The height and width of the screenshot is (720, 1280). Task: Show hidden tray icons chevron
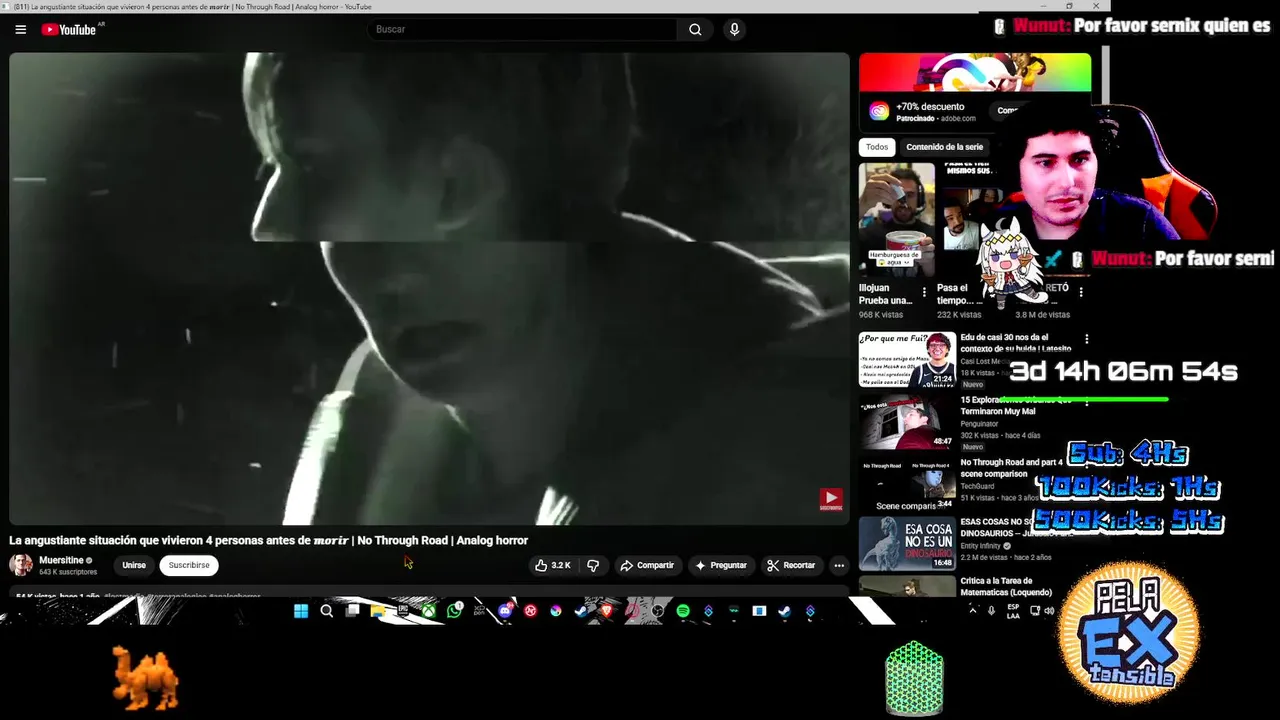coord(973,611)
